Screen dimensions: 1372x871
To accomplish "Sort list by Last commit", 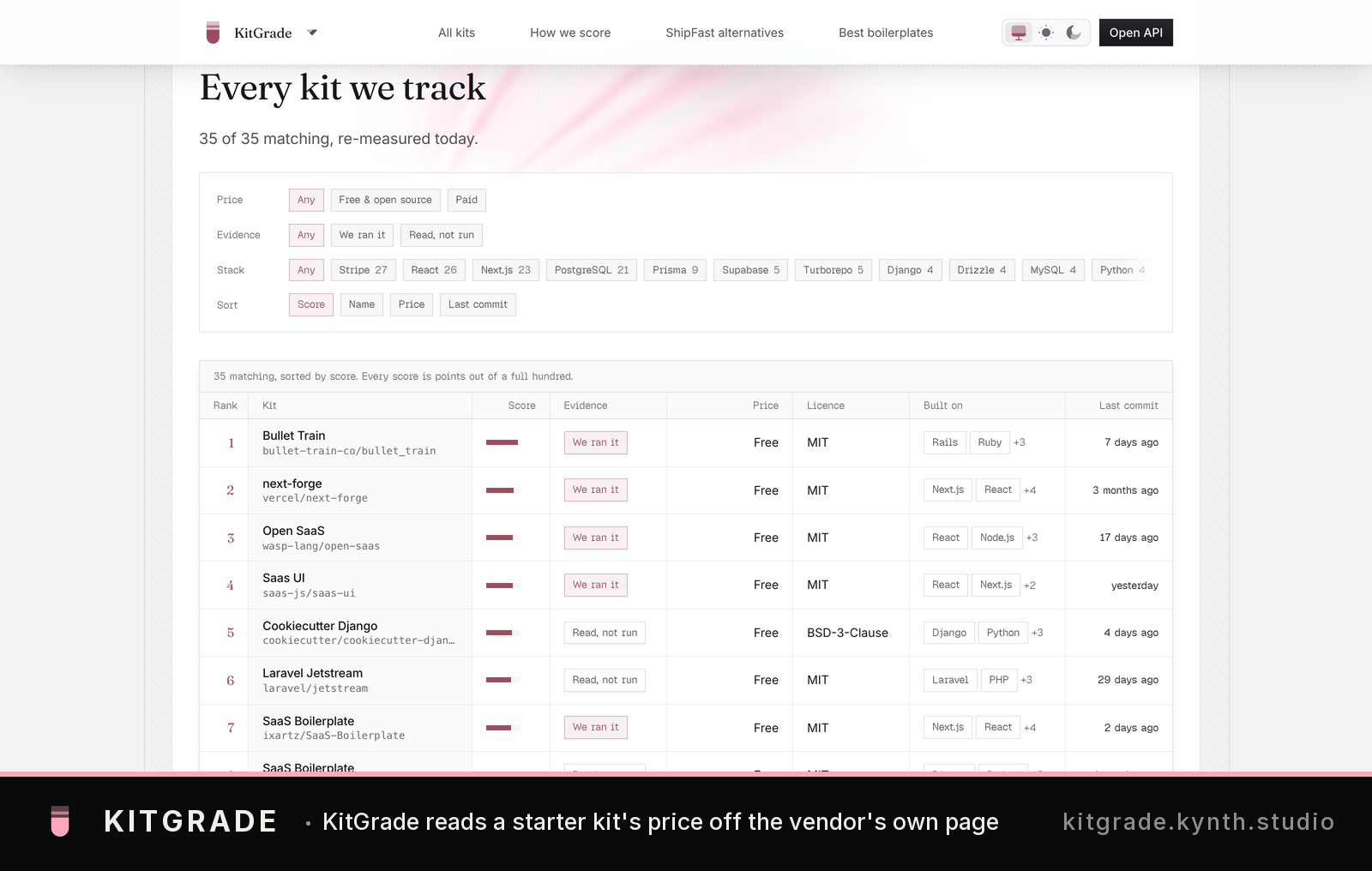I will [478, 304].
